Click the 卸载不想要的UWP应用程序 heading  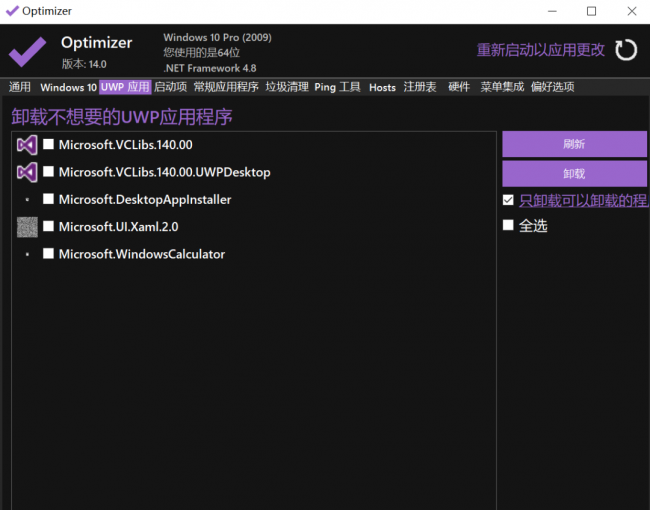coord(122,117)
